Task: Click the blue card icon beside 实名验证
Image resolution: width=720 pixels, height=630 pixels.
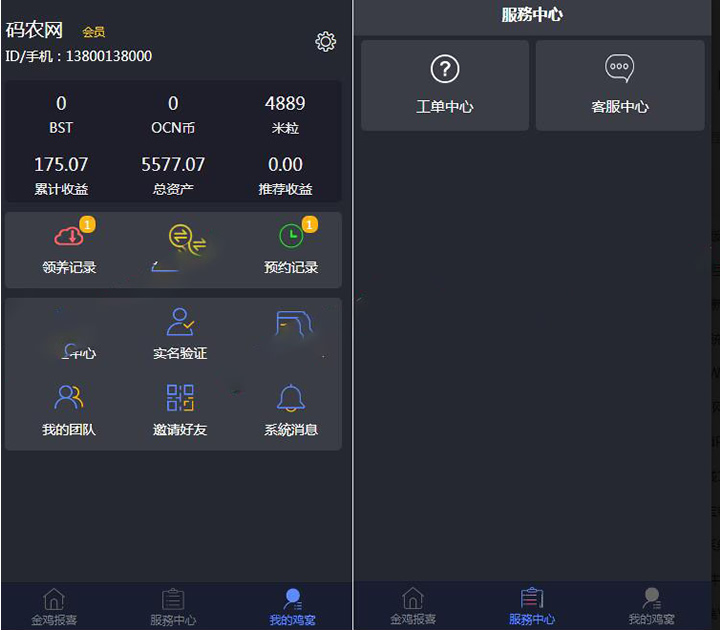Action: [294, 324]
